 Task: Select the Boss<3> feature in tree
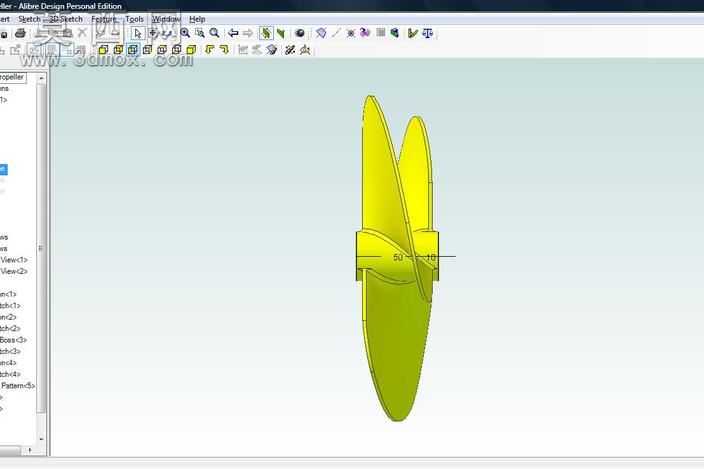coord(13,340)
